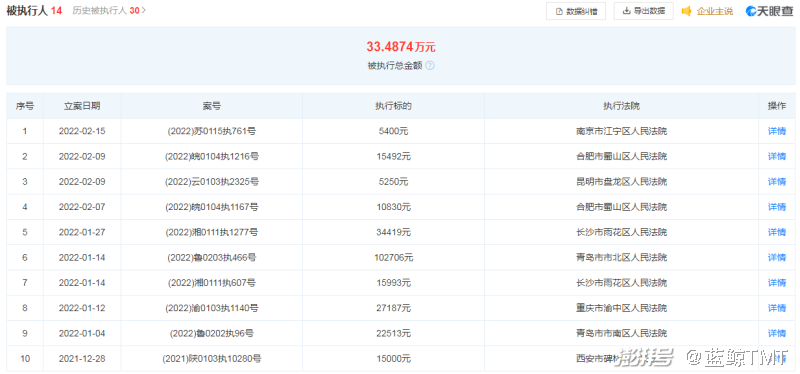Open the 企业主说 speaker link

click(708, 11)
